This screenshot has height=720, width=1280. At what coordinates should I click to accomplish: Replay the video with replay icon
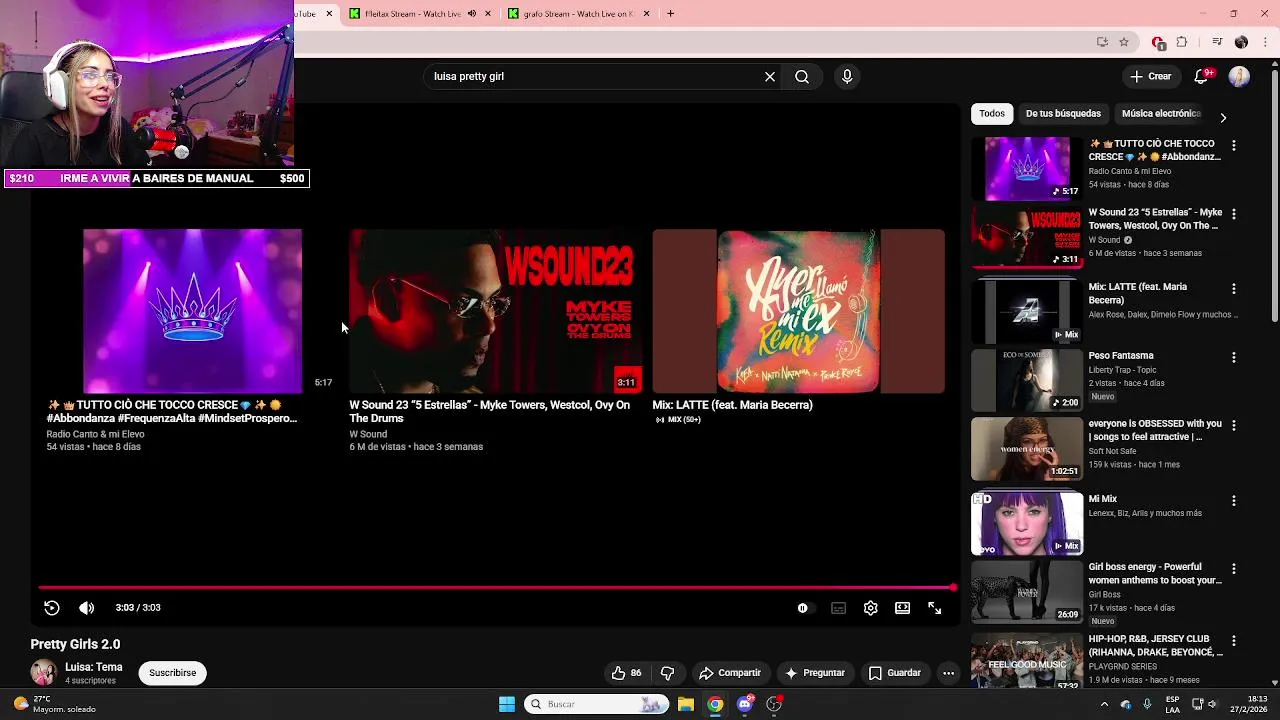(x=52, y=608)
